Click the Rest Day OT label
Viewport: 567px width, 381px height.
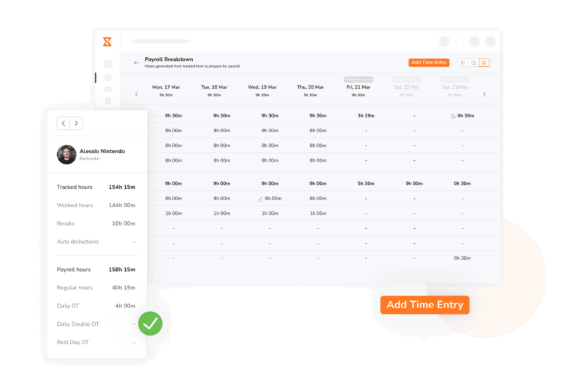(x=73, y=342)
